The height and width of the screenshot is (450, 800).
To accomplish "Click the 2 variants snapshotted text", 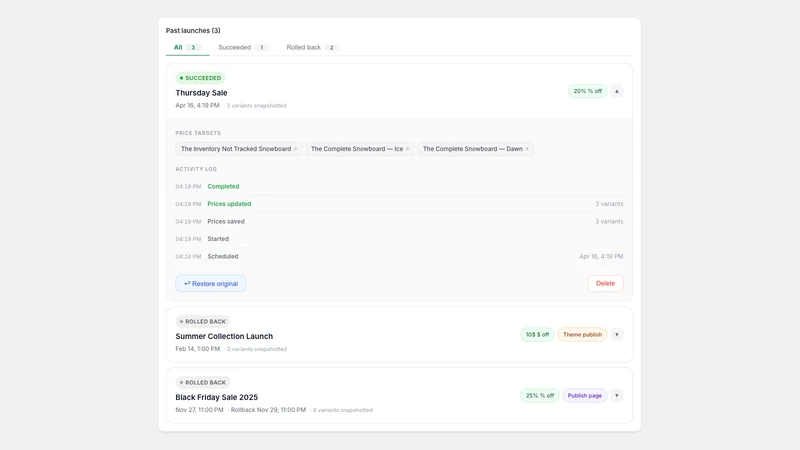I will tap(257, 349).
